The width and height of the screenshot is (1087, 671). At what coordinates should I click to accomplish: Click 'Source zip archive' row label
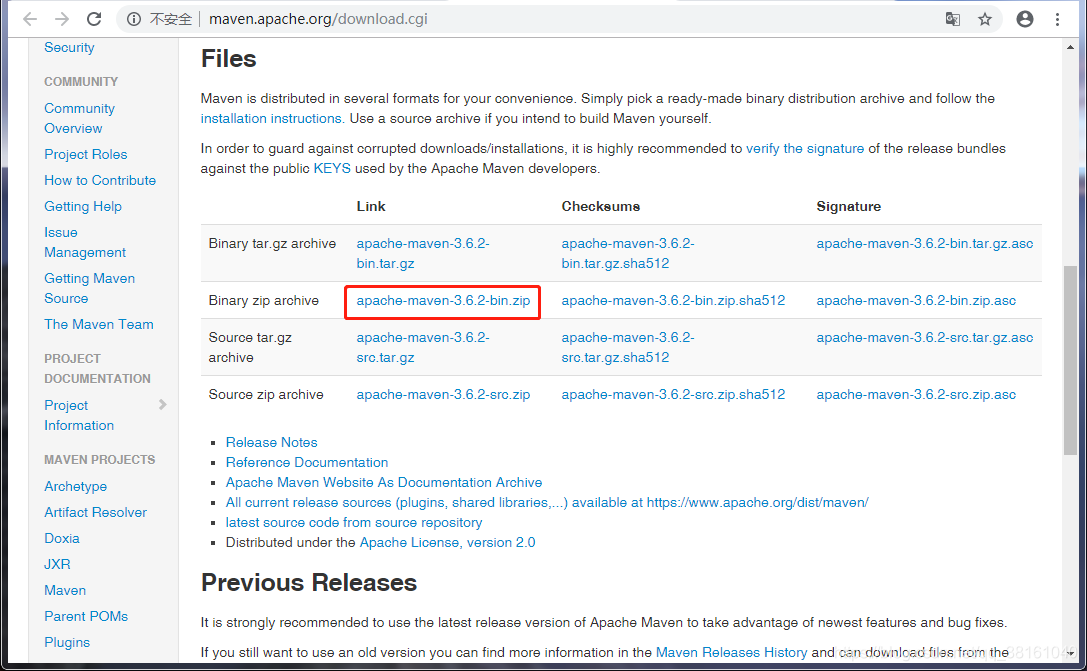tap(266, 394)
